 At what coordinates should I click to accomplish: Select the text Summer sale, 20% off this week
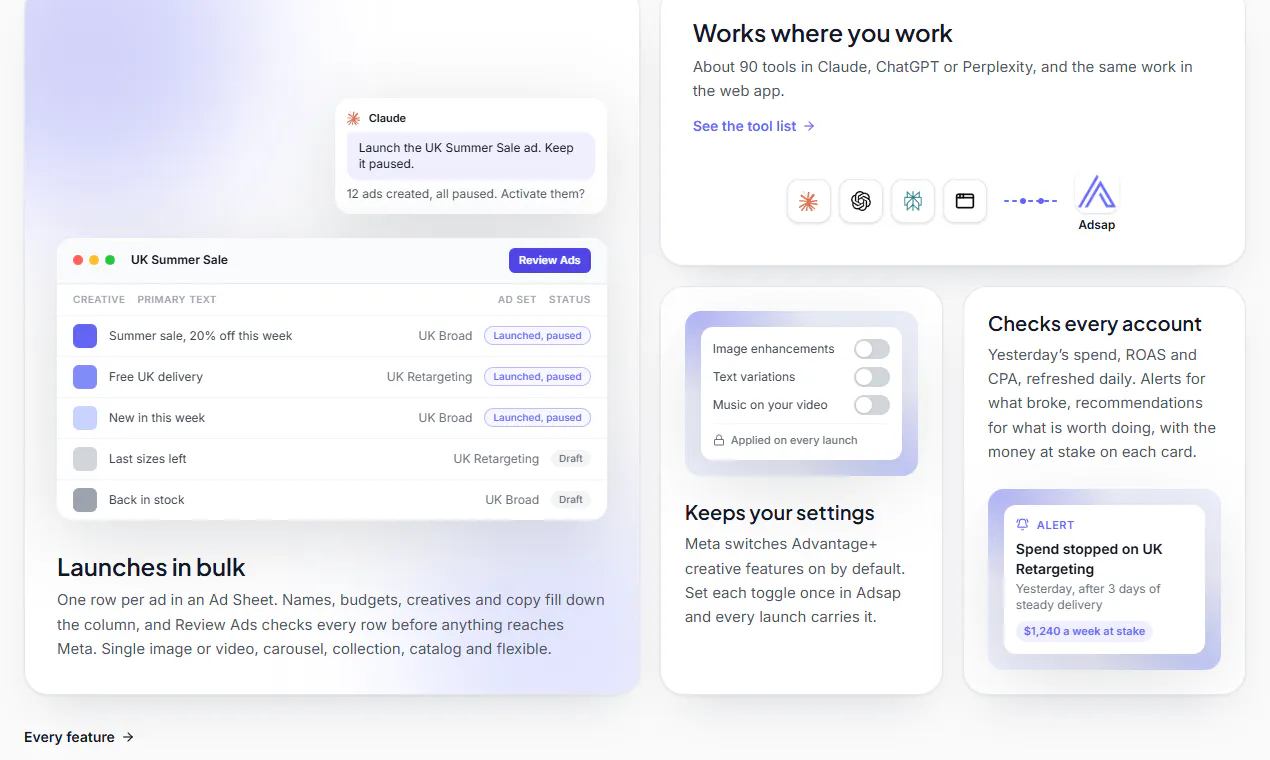click(200, 336)
